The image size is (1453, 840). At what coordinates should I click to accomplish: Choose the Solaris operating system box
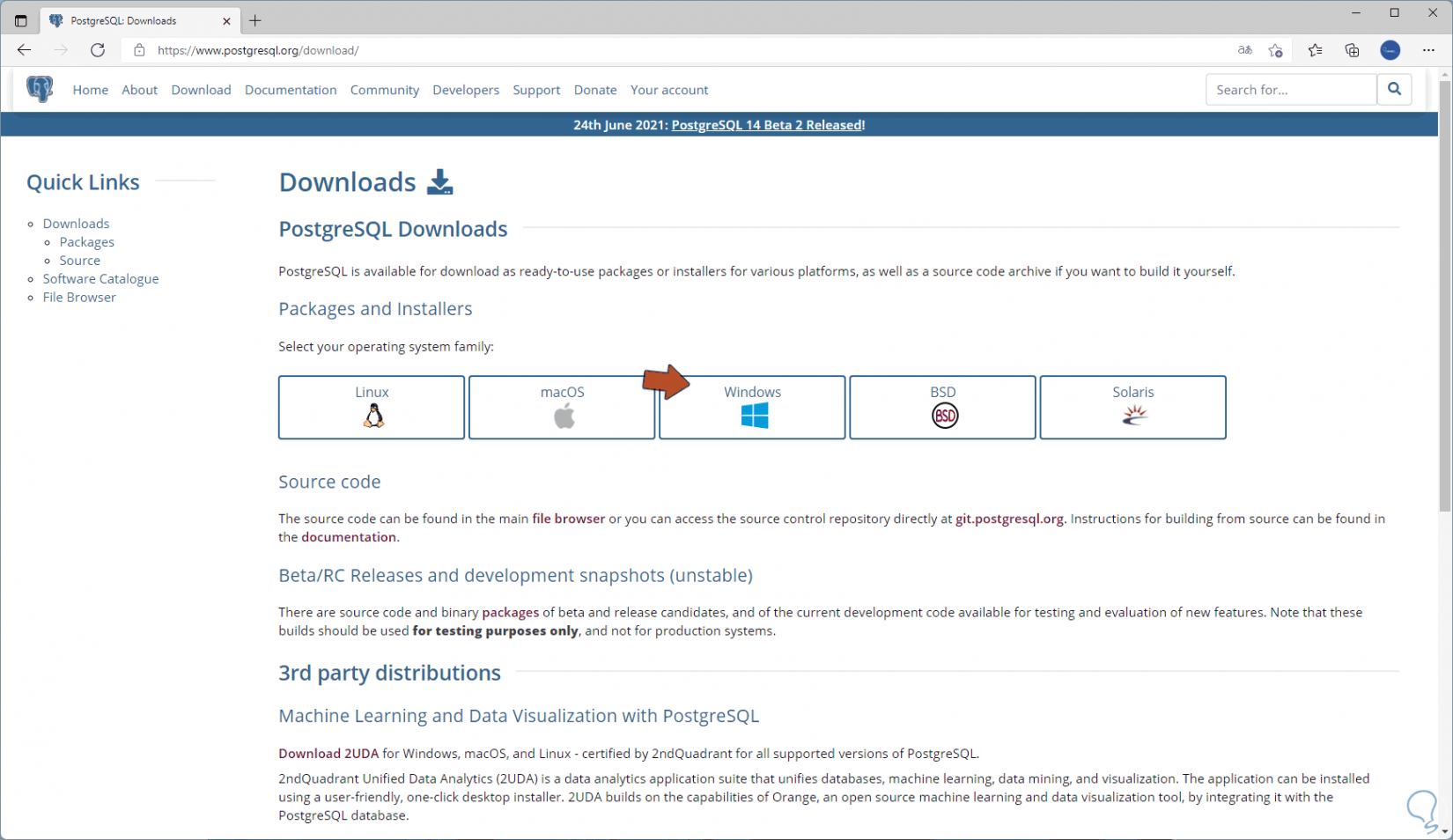(1132, 408)
